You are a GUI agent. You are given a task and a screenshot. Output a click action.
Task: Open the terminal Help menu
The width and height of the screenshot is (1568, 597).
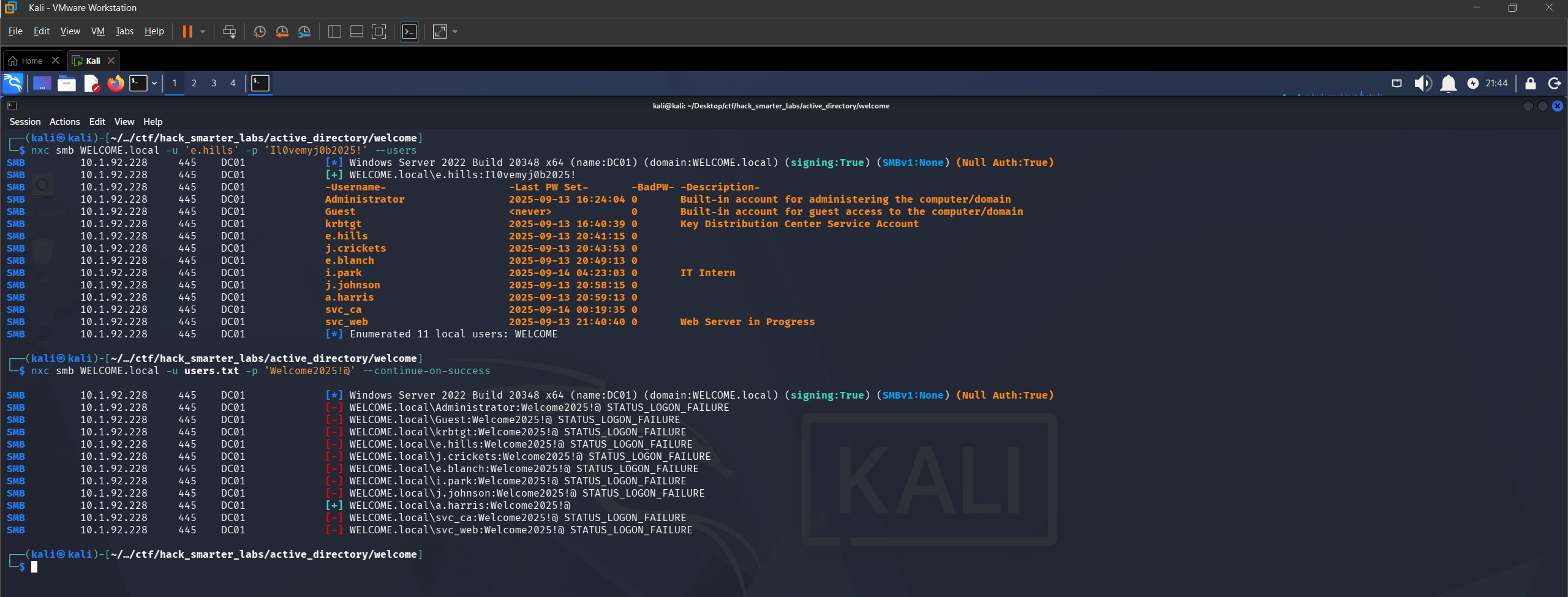tap(153, 122)
